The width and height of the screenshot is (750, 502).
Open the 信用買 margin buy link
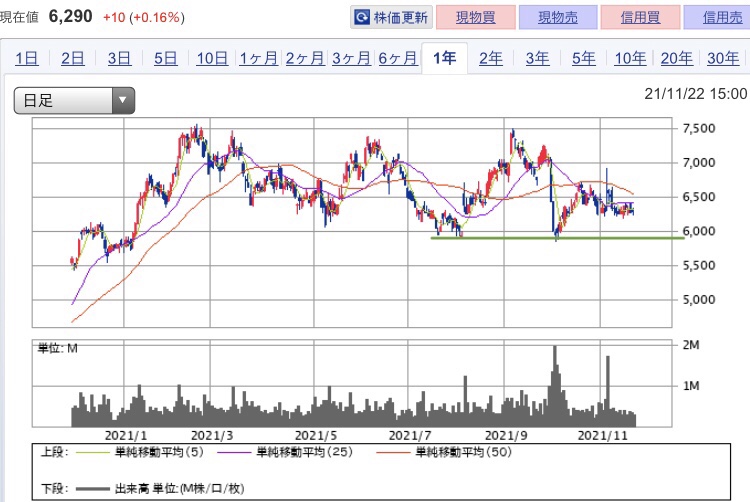pyautogui.click(x=640, y=18)
